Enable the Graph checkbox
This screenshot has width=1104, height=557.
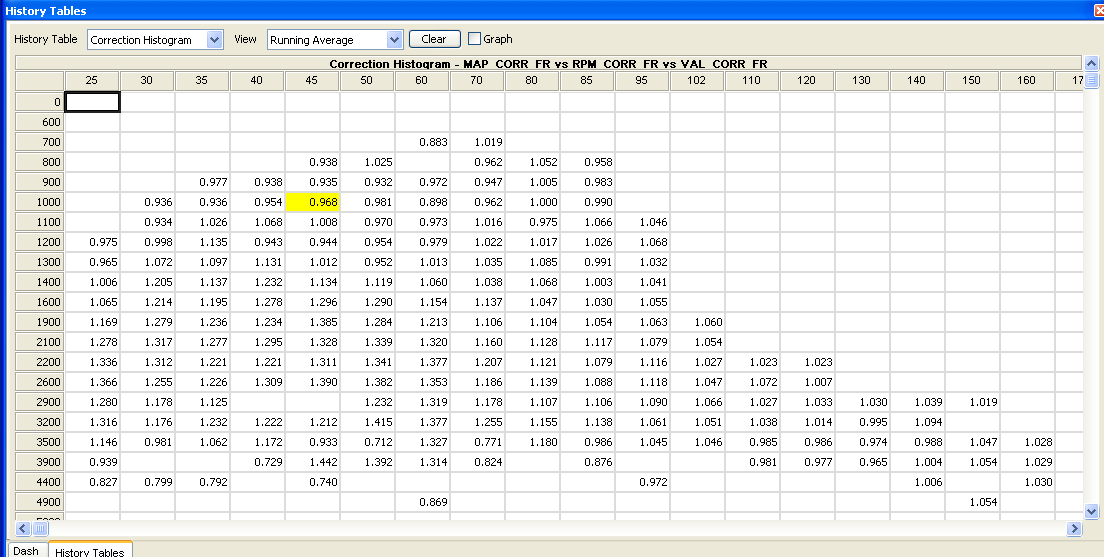coord(475,39)
